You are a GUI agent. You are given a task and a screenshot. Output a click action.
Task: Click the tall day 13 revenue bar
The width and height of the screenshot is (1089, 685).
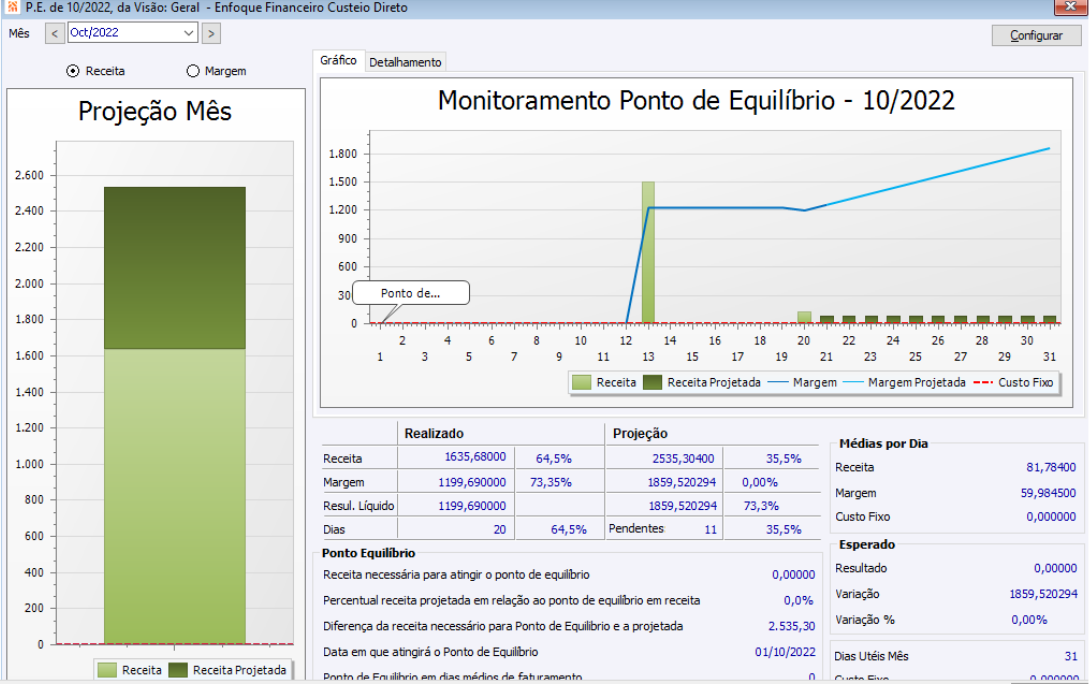pos(648,252)
